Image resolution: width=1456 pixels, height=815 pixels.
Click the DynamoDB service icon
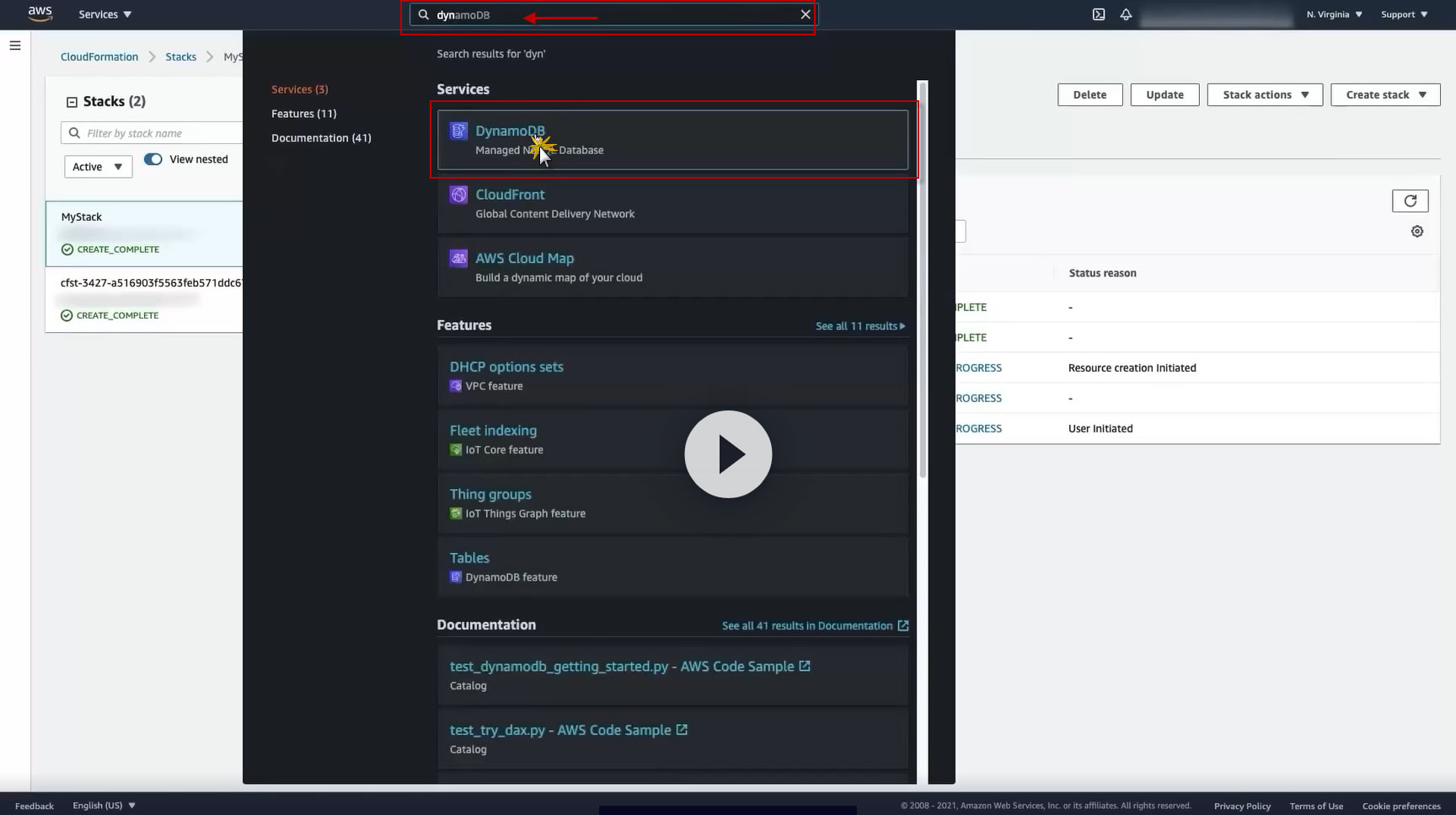[458, 131]
